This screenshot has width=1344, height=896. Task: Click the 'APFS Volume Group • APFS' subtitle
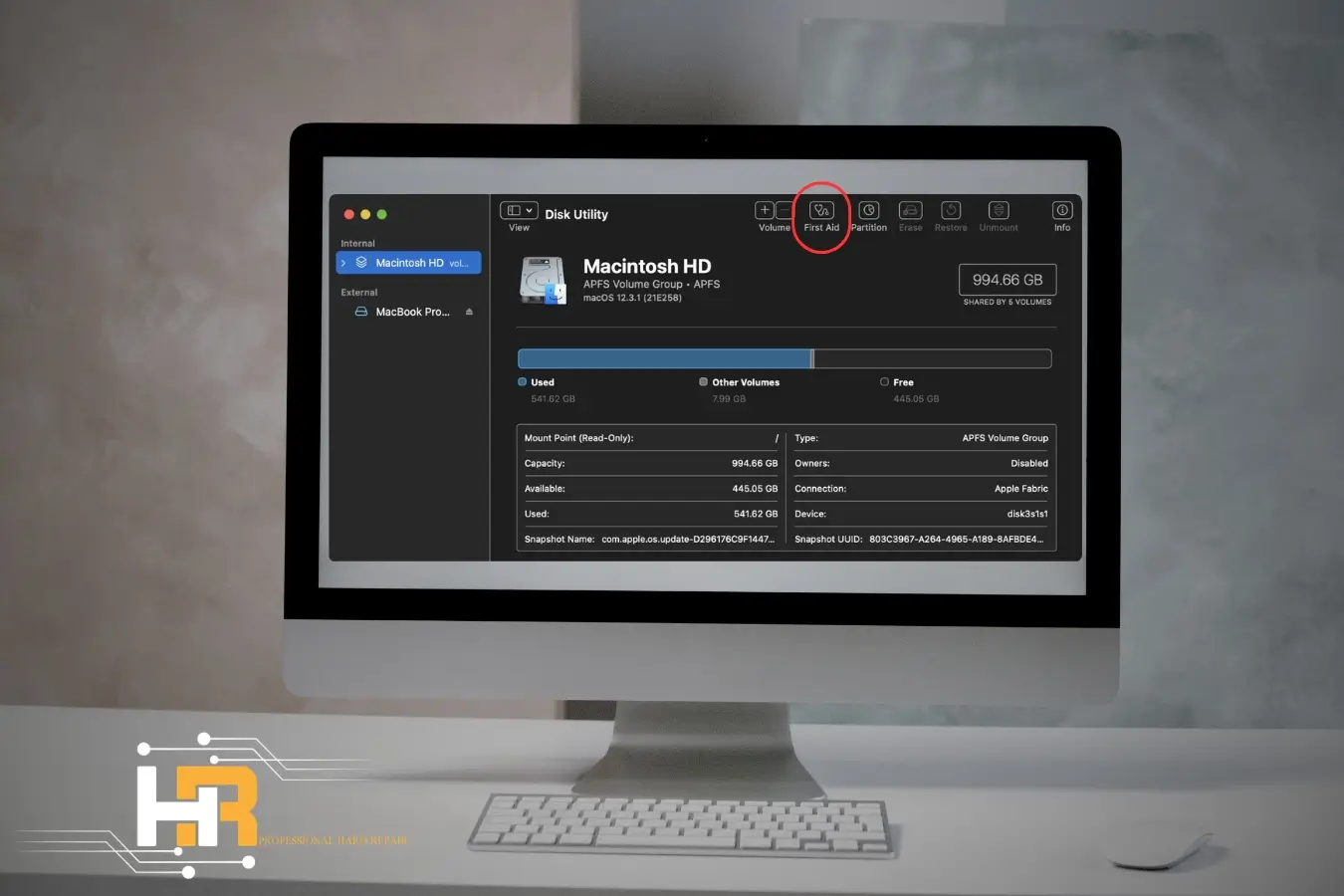651,284
